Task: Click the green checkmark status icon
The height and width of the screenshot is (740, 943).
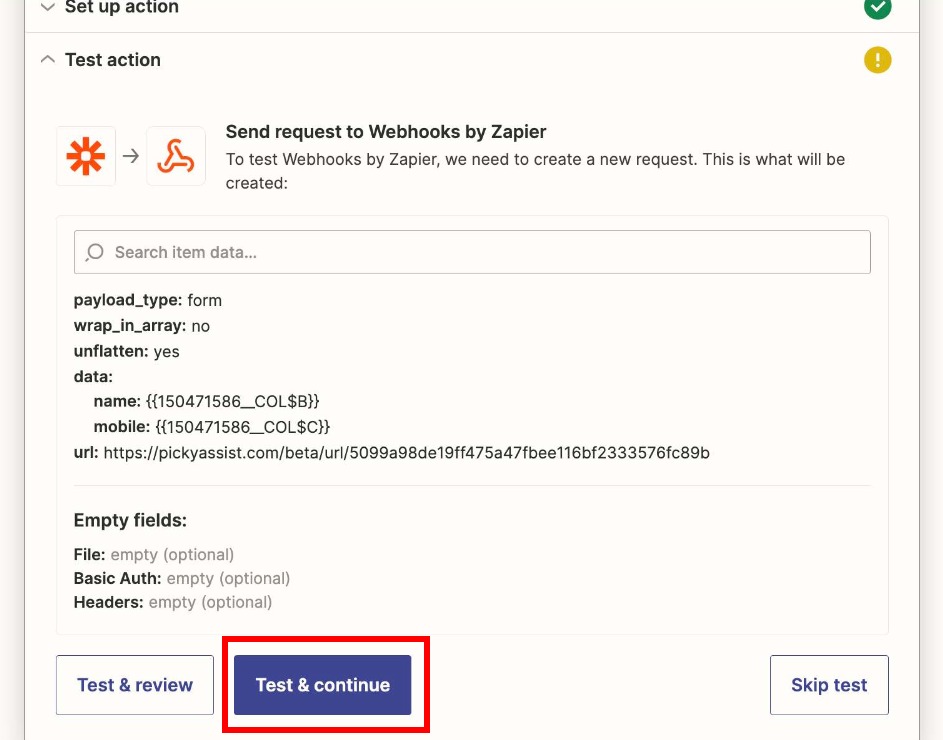Action: coord(877,7)
